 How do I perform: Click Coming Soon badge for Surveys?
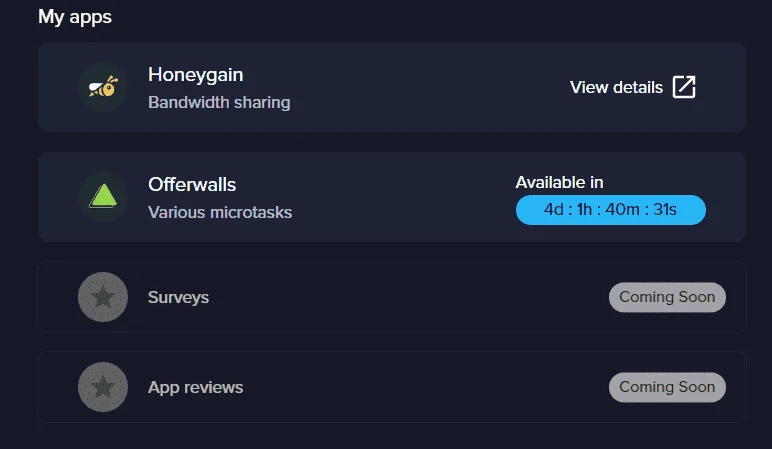click(x=667, y=297)
